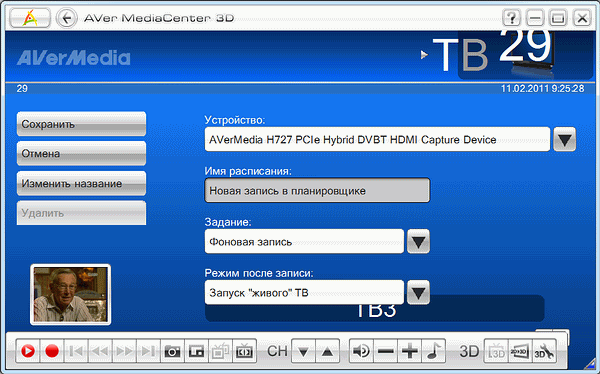Skip to next track button
This screenshot has width=600, height=374.
[148, 351]
